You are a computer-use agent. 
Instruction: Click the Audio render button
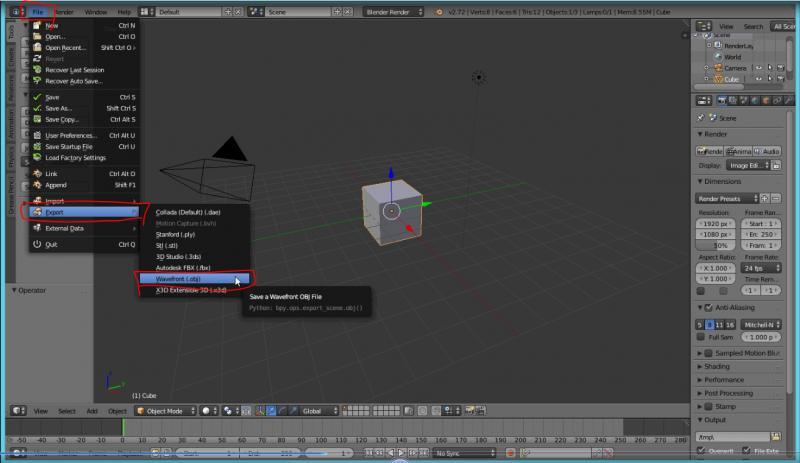coord(767,151)
